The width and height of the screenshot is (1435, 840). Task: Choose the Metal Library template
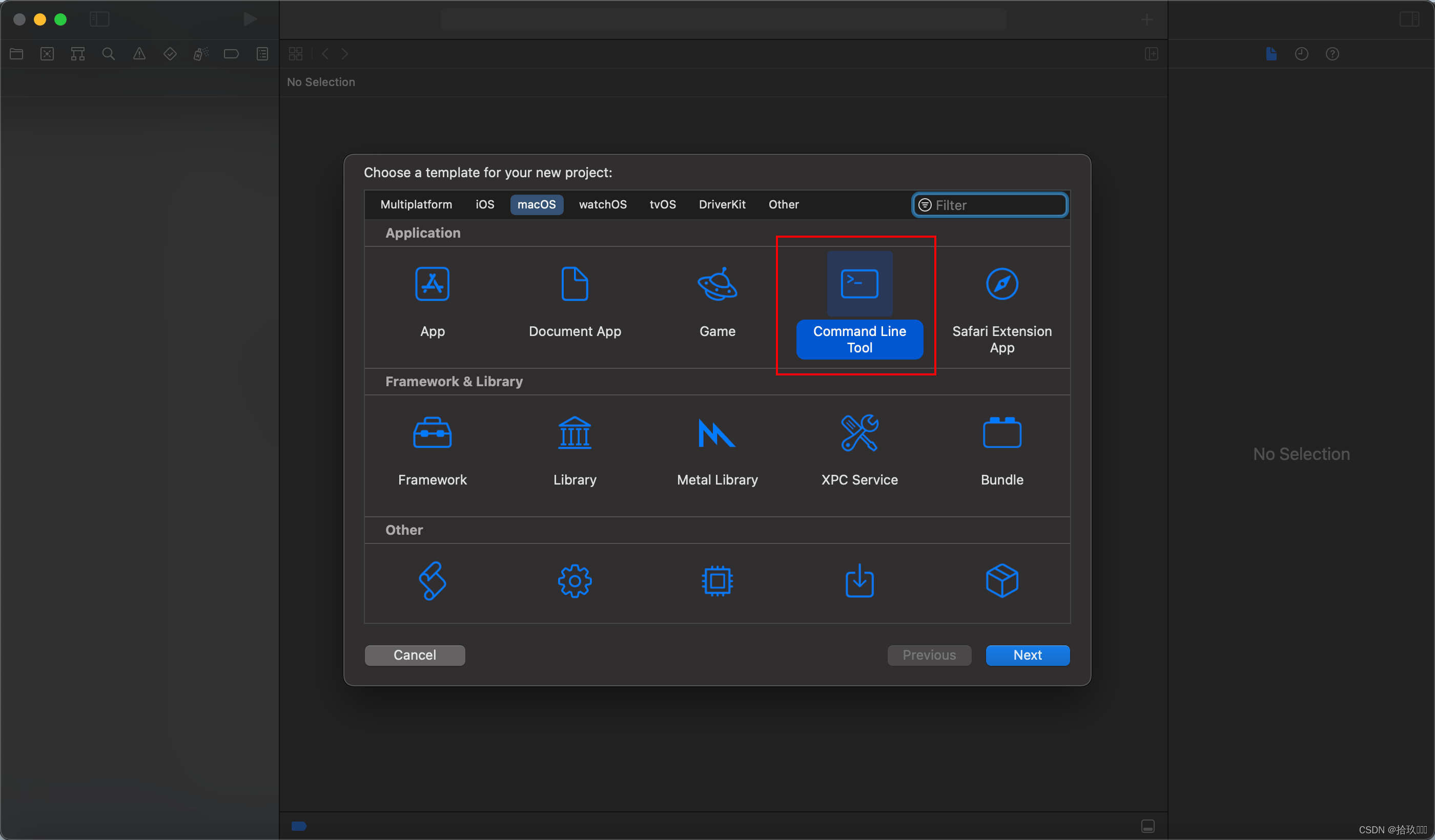pos(717,433)
